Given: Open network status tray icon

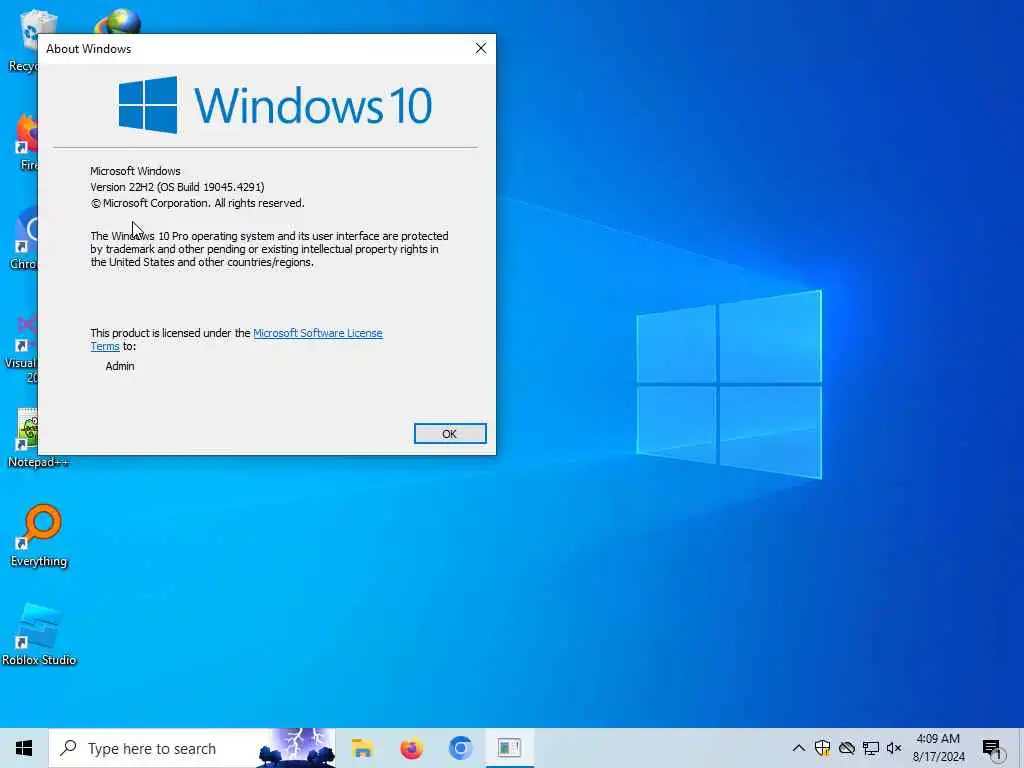Looking at the screenshot, I should point(871,748).
